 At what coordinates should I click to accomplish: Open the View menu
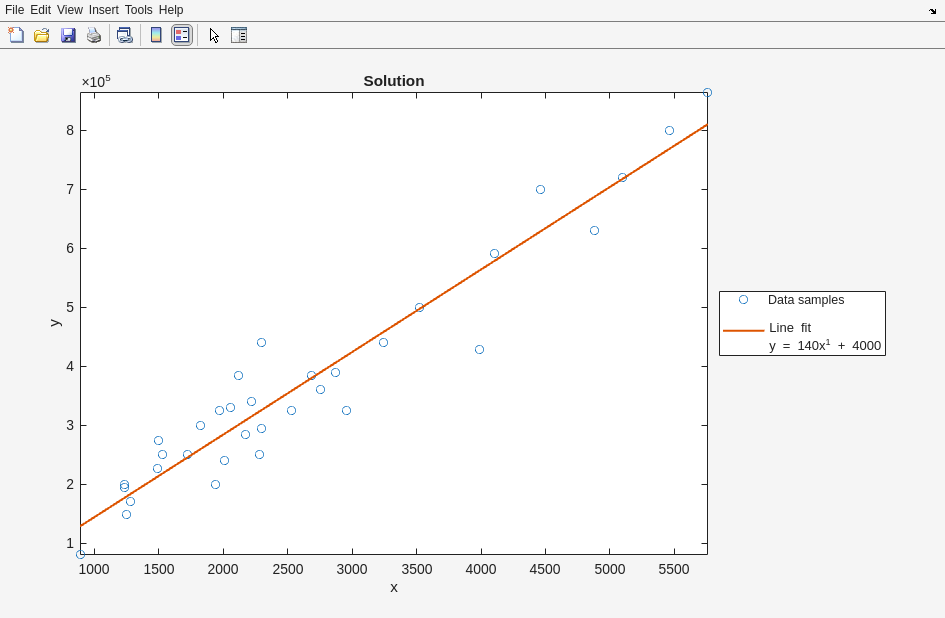point(70,10)
